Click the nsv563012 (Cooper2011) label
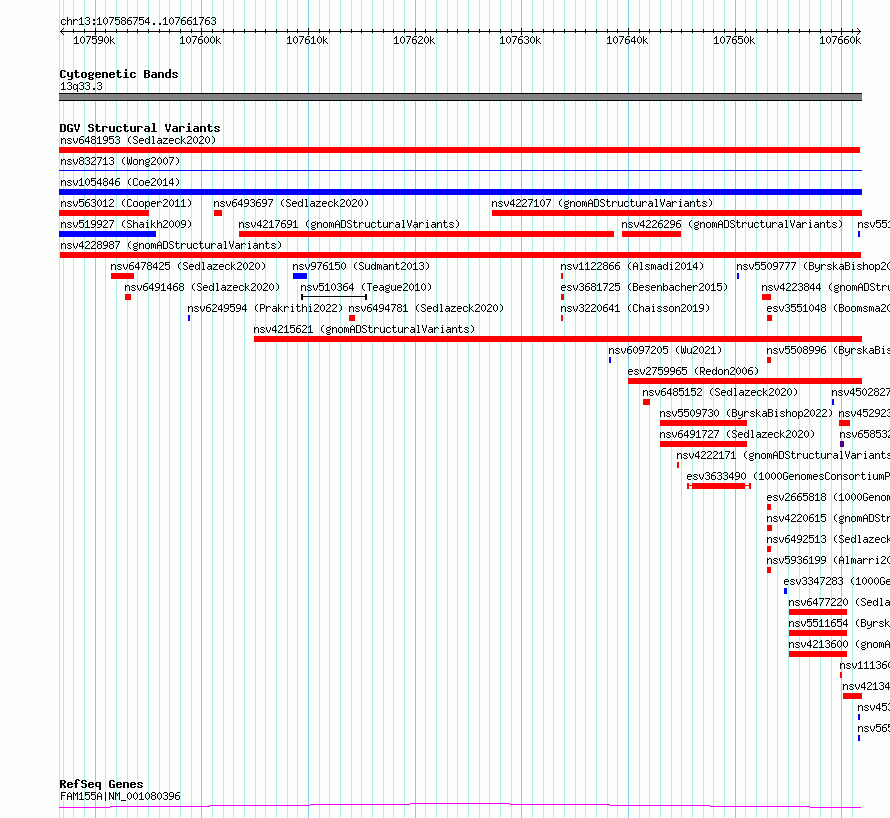This screenshot has height=818, width=890. click(x=126, y=203)
